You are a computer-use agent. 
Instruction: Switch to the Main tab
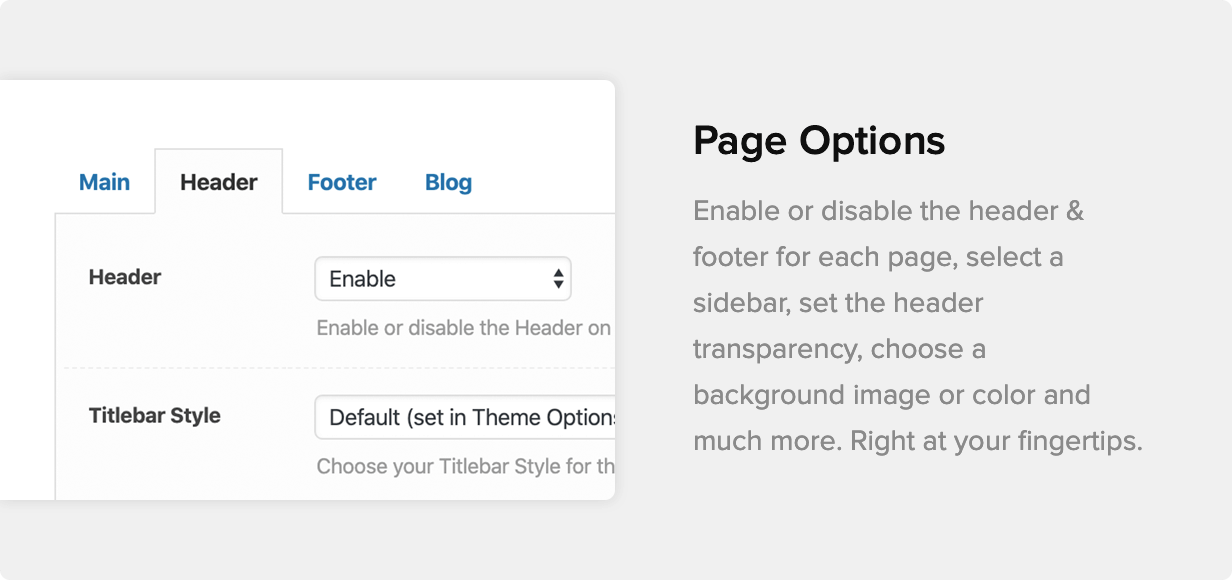[x=104, y=182]
